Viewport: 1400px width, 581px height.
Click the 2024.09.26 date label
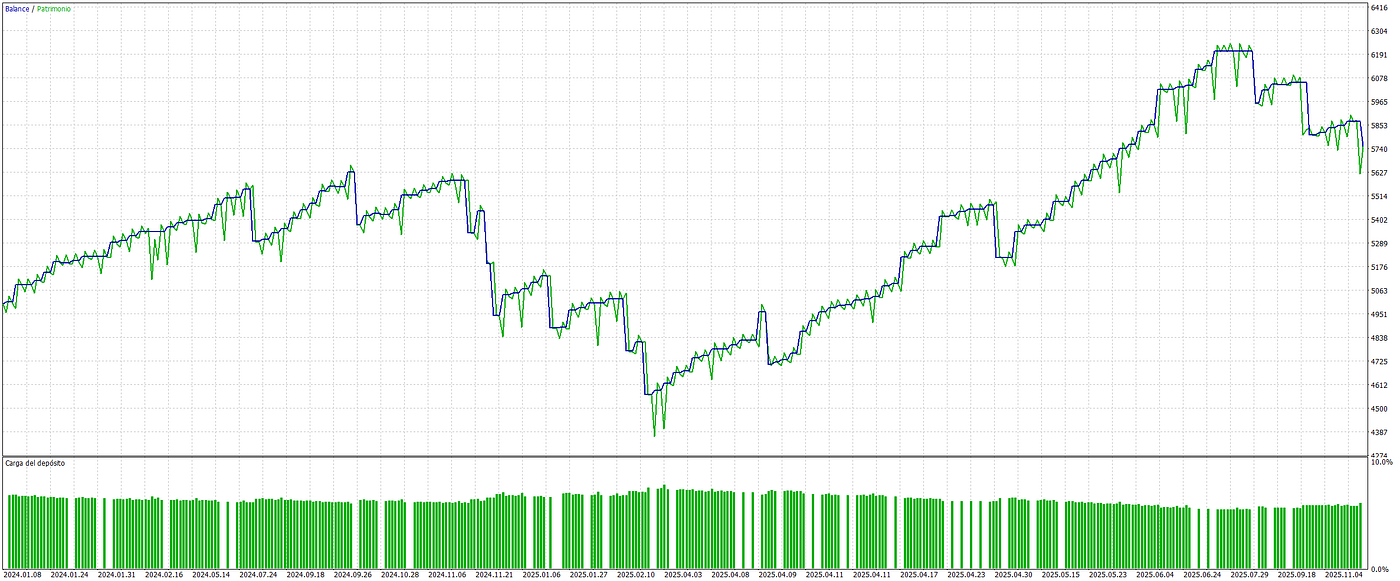click(353, 575)
